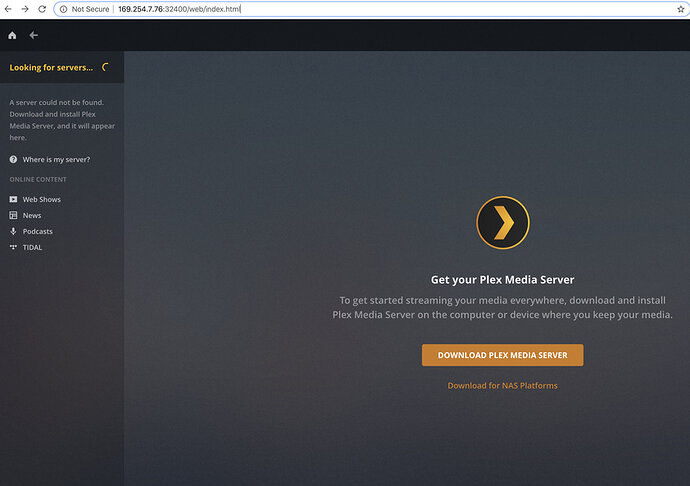Click the Not Secure site info icon
The height and width of the screenshot is (486, 690).
63,9
